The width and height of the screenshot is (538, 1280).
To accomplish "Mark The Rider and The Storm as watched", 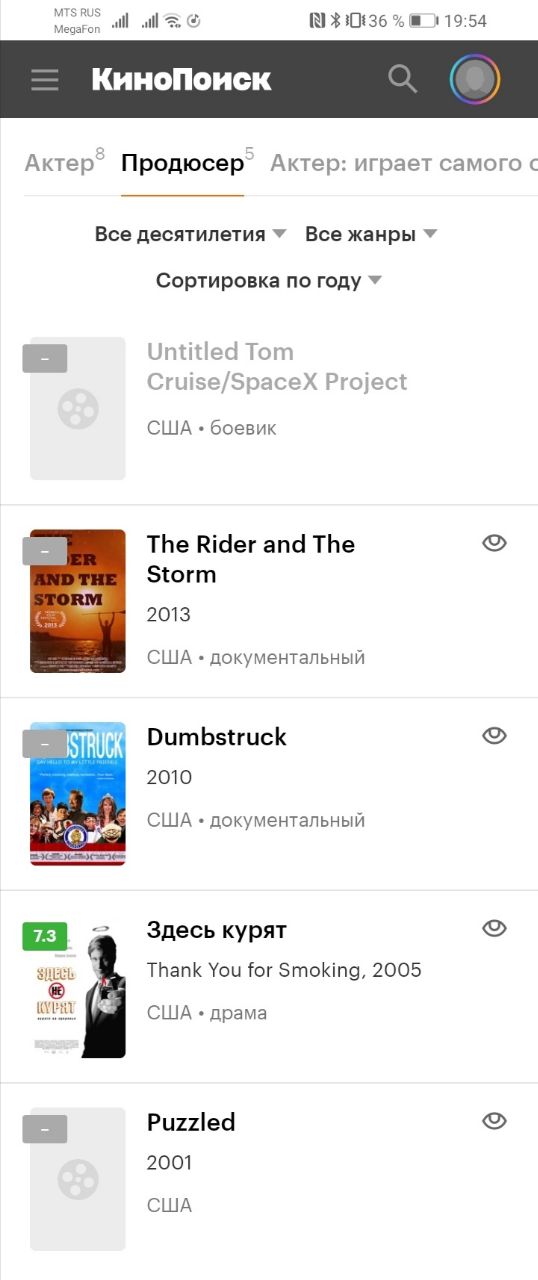I will (x=494, y=543).
